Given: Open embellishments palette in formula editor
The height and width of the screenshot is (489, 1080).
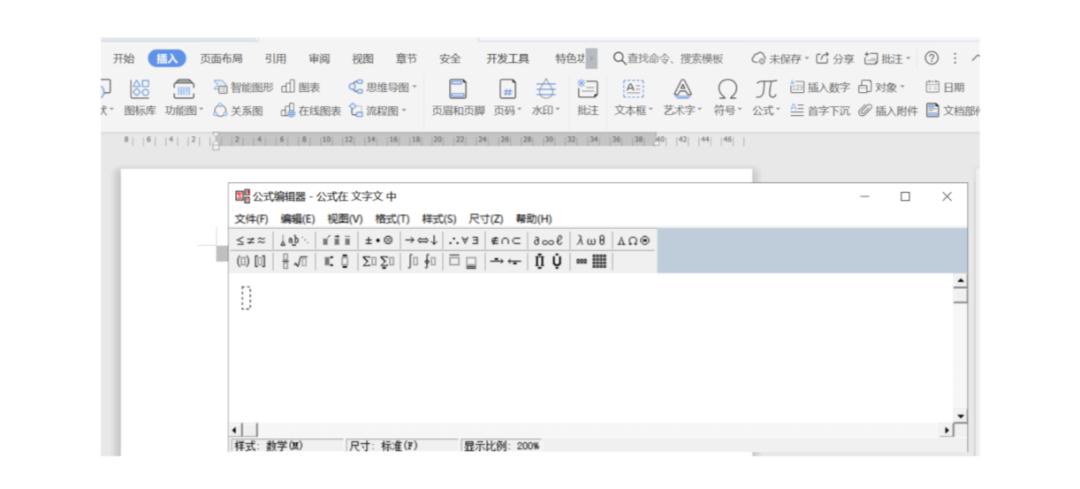Looking at the screenshot, I should click(337, 240).
